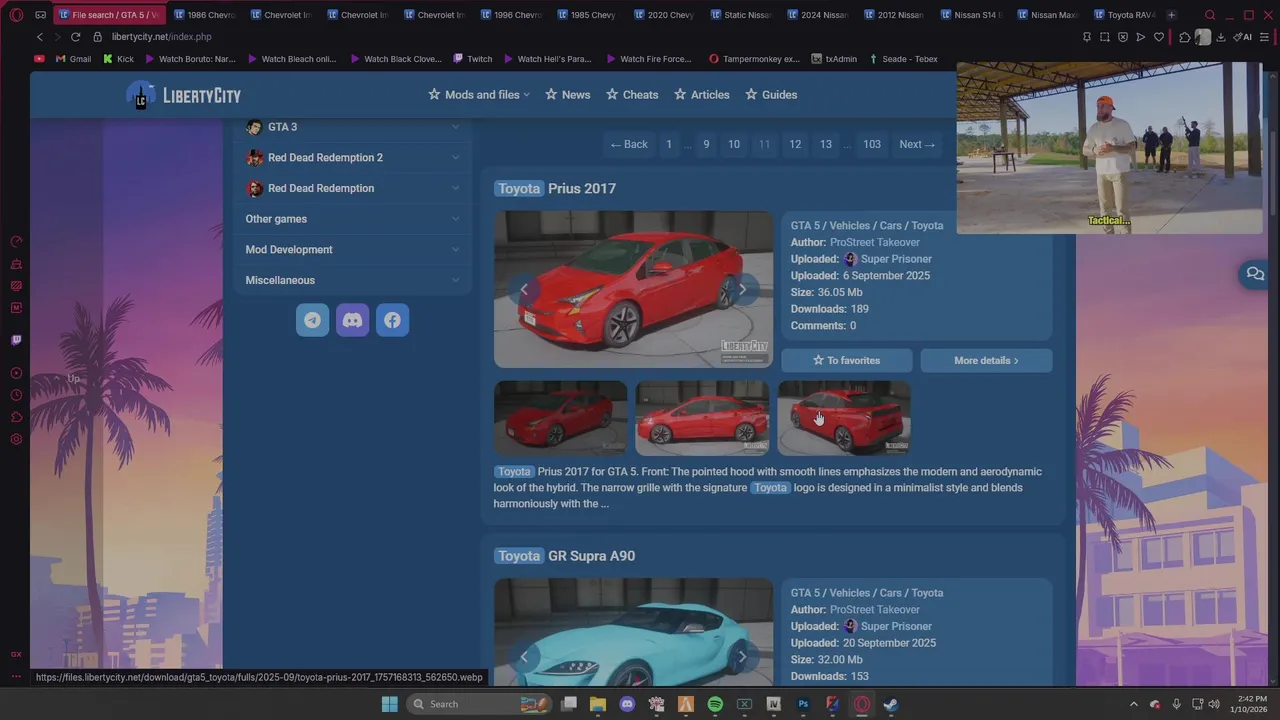Expand the Miscellaneous category
The height and width of the screenshot is (720, 1280).
coord(352,280)
